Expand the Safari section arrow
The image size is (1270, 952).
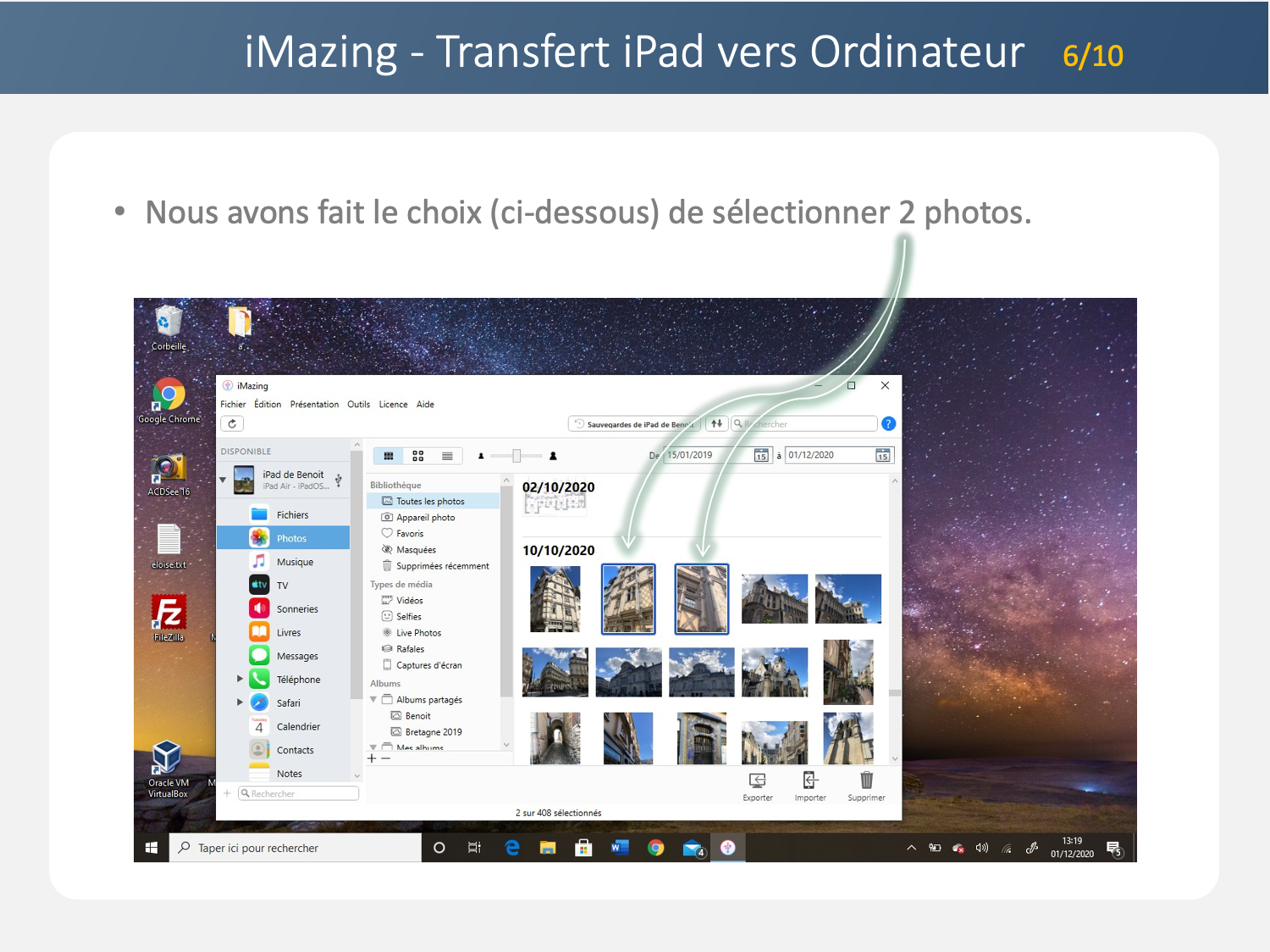[x=240, y=702]
